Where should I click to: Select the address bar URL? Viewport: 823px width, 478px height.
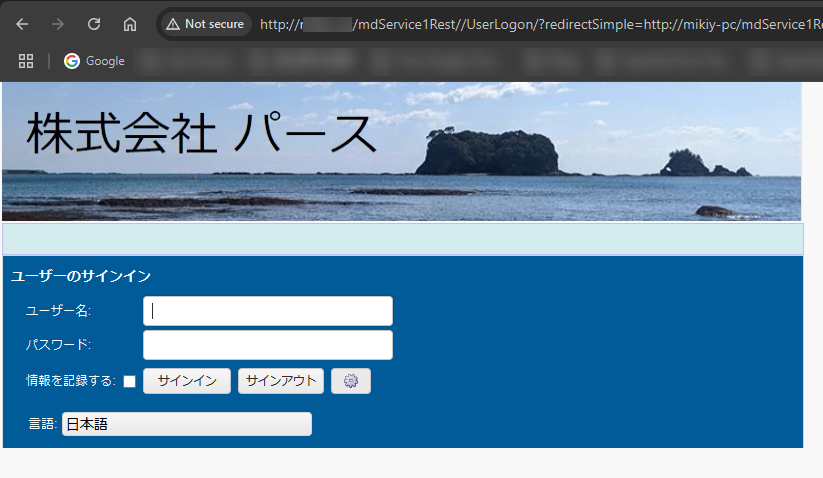pos(541,24)
